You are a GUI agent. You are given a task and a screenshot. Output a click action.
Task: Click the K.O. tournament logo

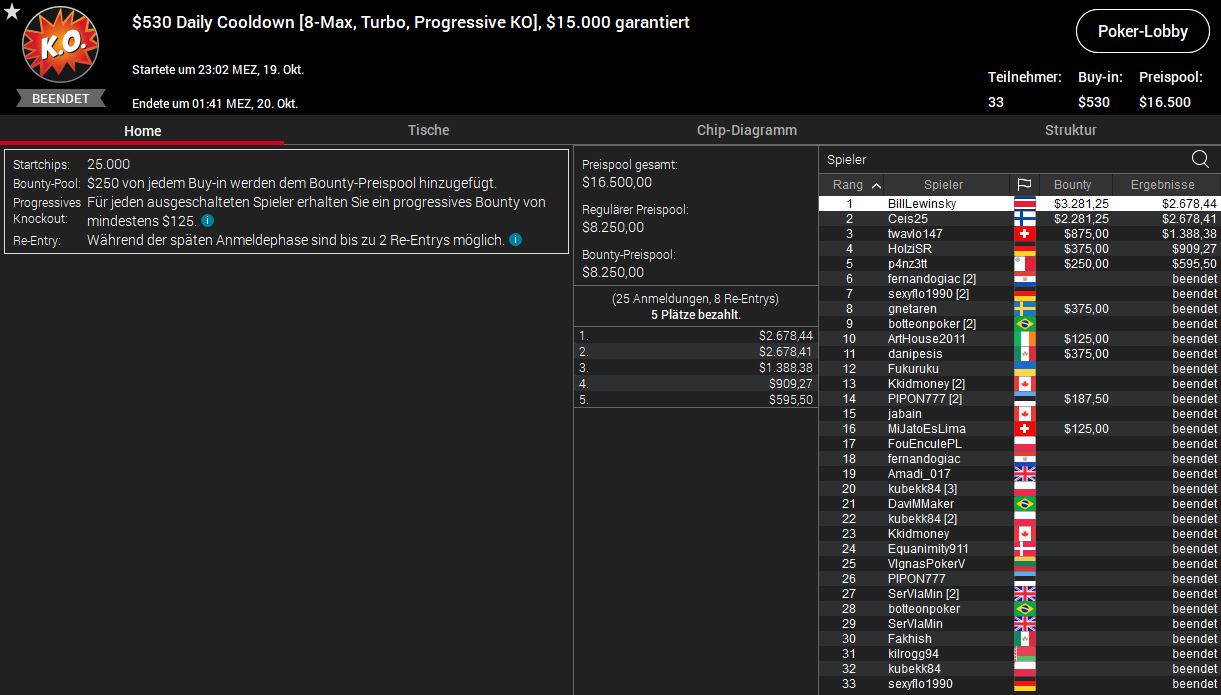(x=60, y=48)
